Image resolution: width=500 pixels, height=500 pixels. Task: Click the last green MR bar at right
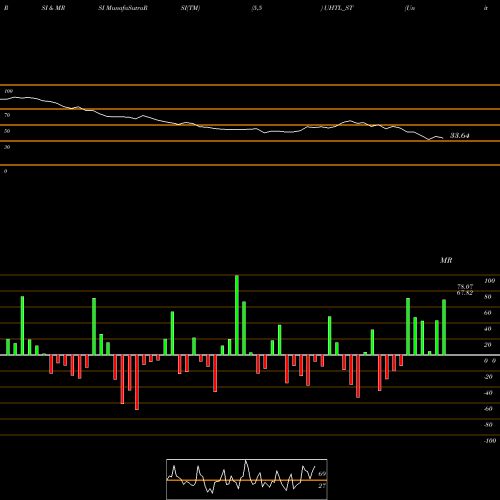[444, 327]
